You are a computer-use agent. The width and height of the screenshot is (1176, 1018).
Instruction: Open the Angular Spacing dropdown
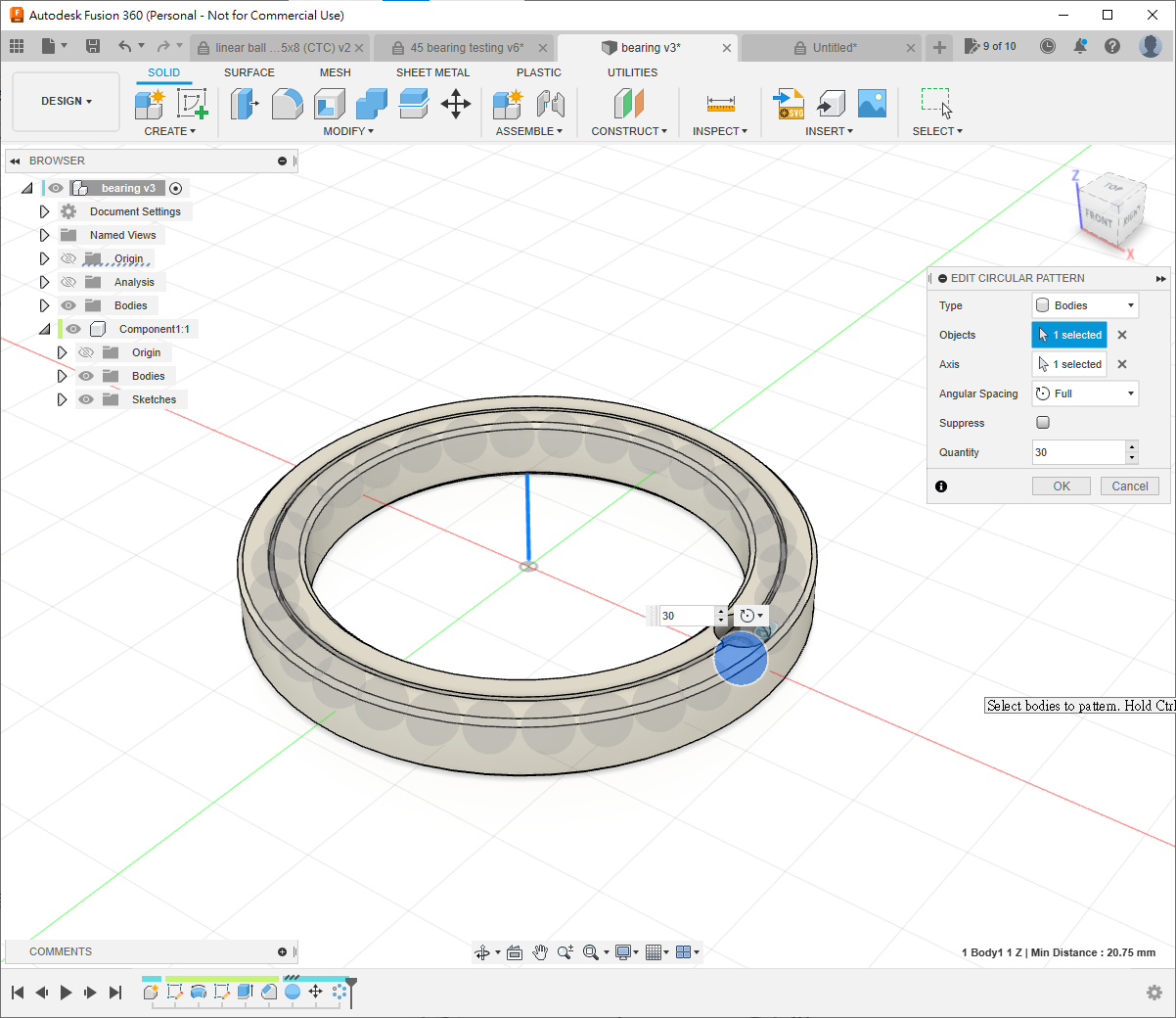tap(1085, 393)
